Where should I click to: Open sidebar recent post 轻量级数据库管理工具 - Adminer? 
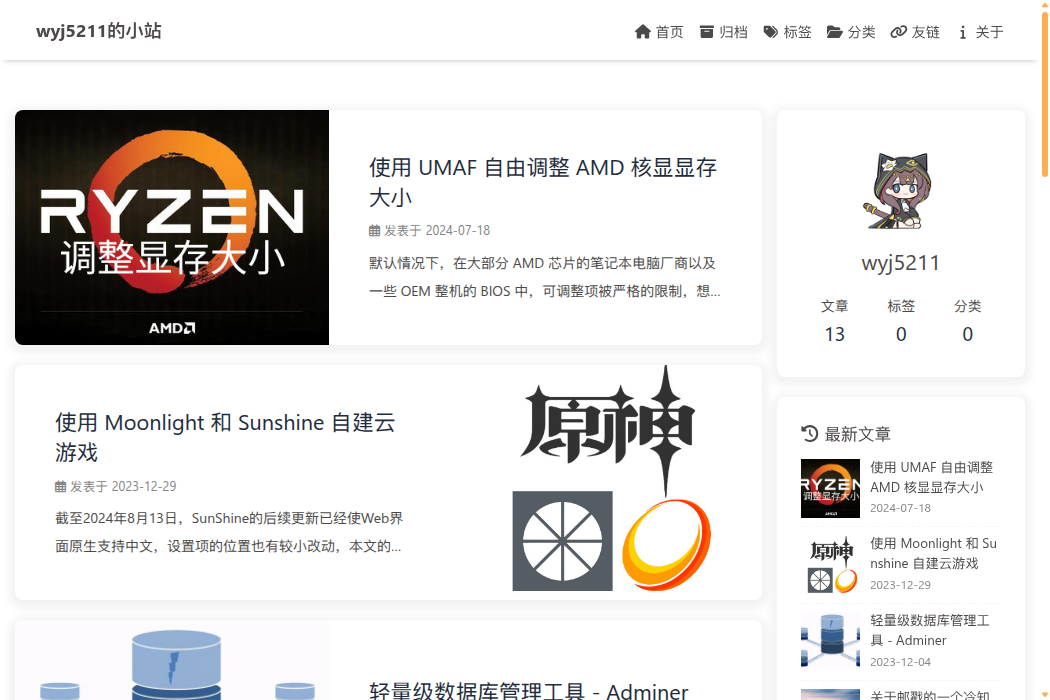pyautogui.click(x=929, y=630)
